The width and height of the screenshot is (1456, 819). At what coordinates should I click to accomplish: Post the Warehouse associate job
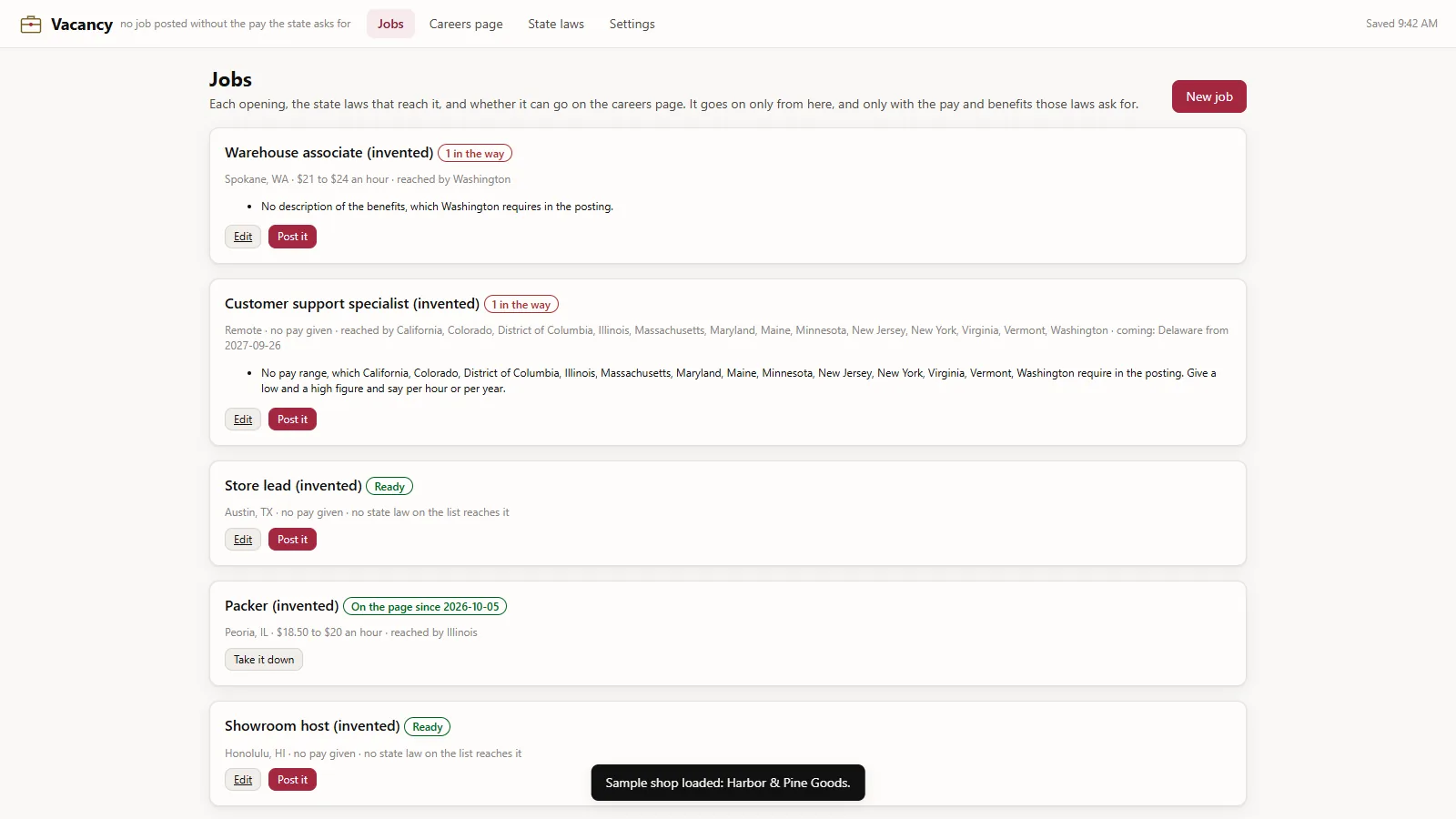tap(292, 237)
